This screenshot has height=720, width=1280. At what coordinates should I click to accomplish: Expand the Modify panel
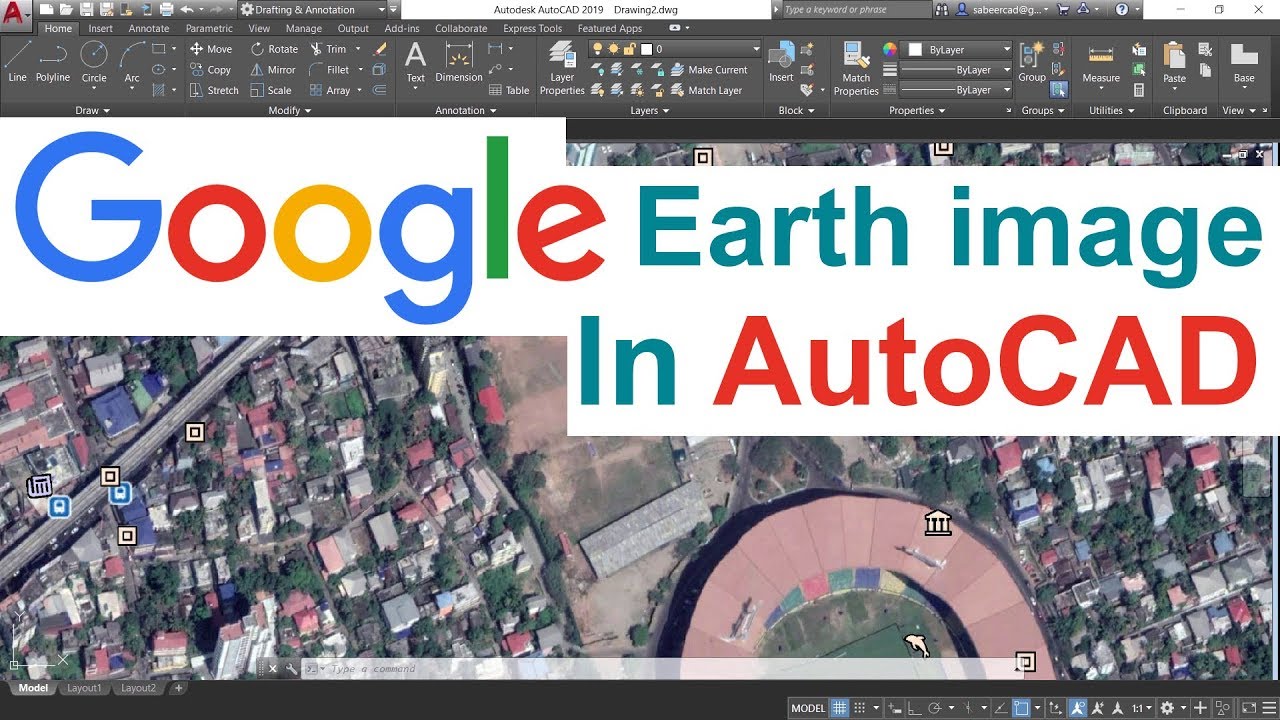click(x=290, y=111)
